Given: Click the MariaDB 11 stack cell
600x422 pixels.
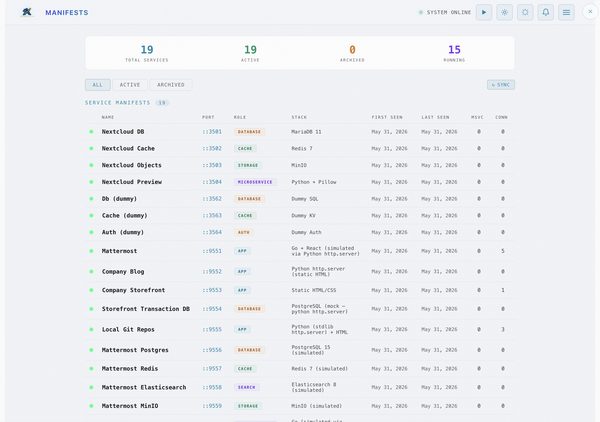Looking at the screenshot, I should coord(306,132).
